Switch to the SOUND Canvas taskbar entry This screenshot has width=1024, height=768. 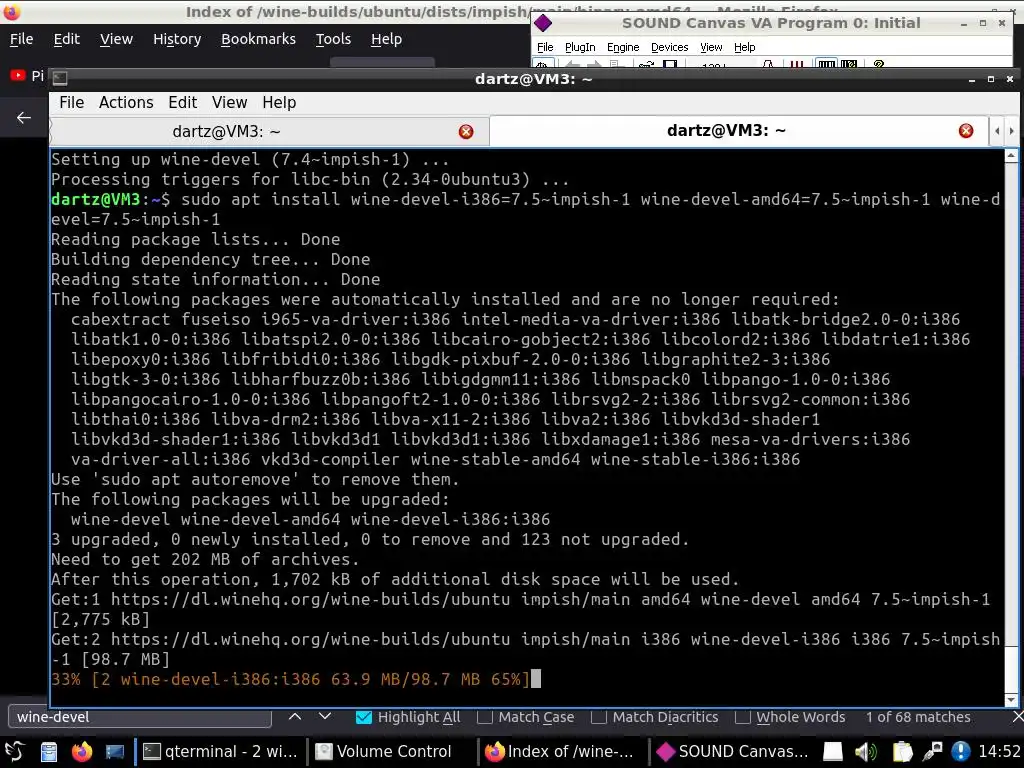tap(733, 752)
